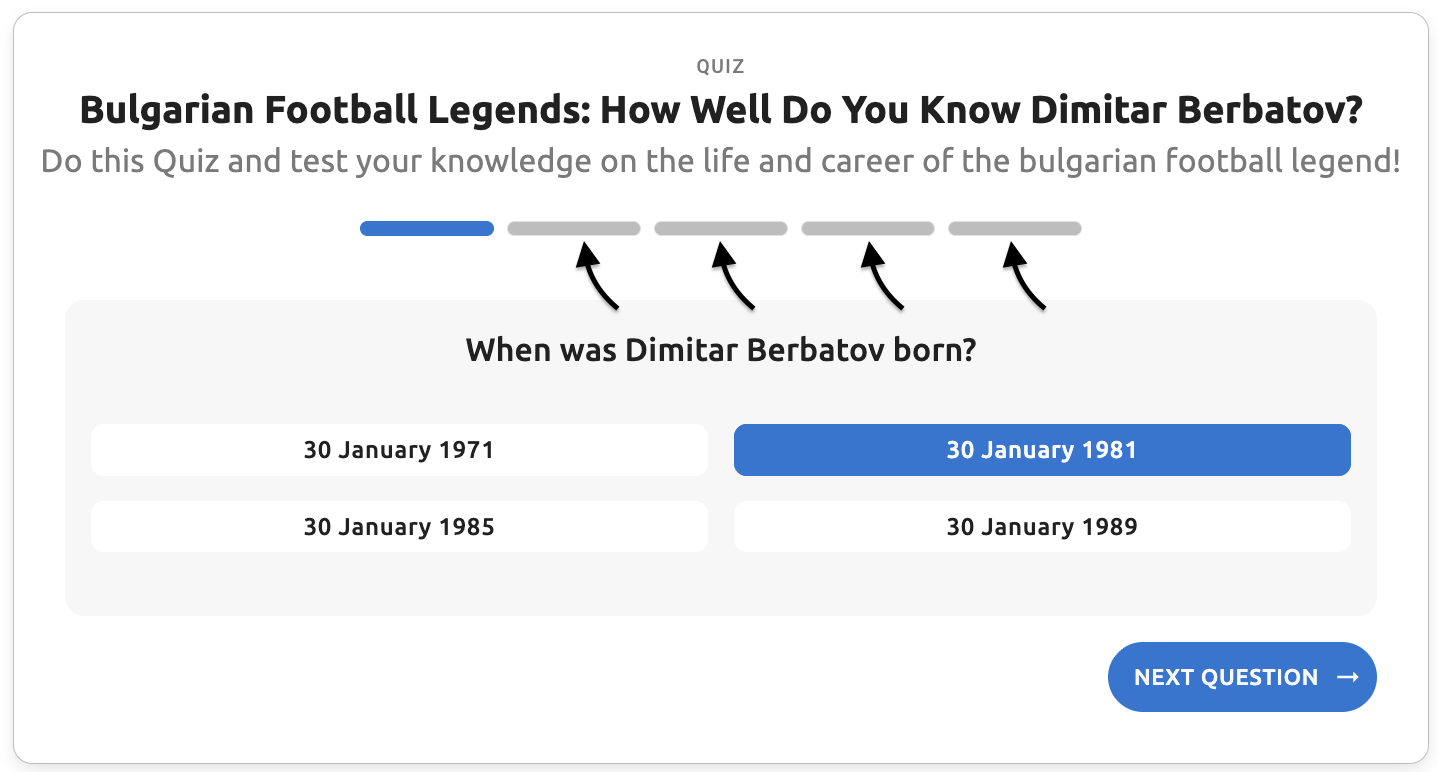The width and height of the screenshot is (1438, 772).
Task: Click the small QUIZ label above title
Action: 721,67
